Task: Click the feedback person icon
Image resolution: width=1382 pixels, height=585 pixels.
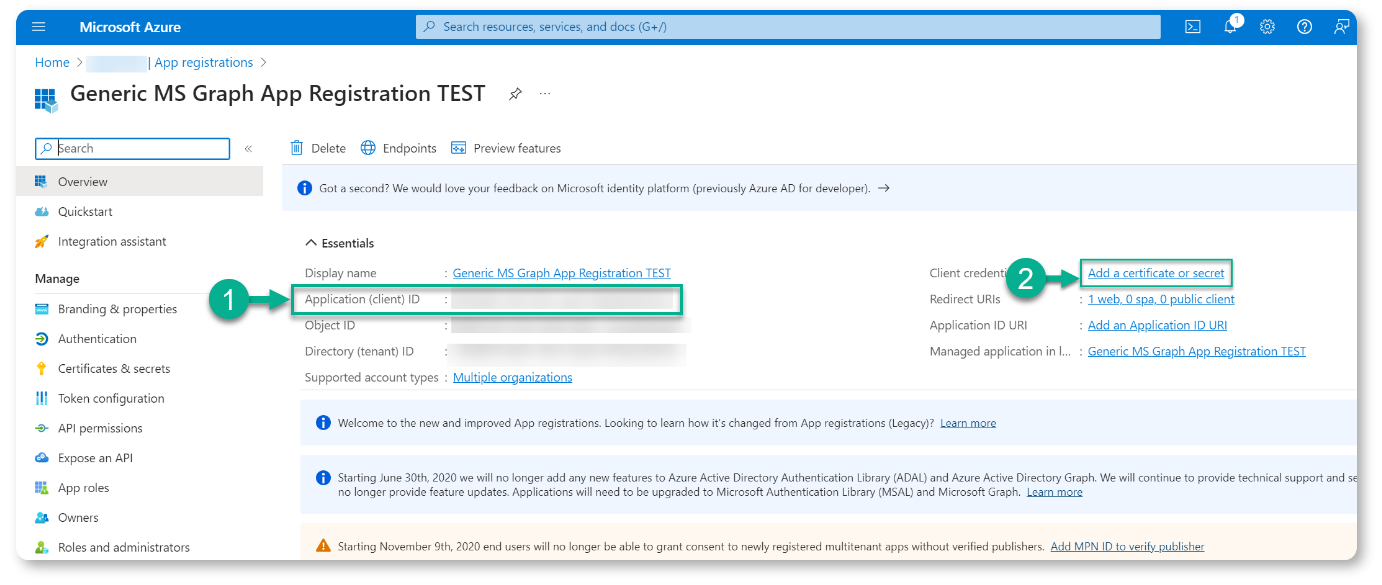Action: (x=1341, y=27)
